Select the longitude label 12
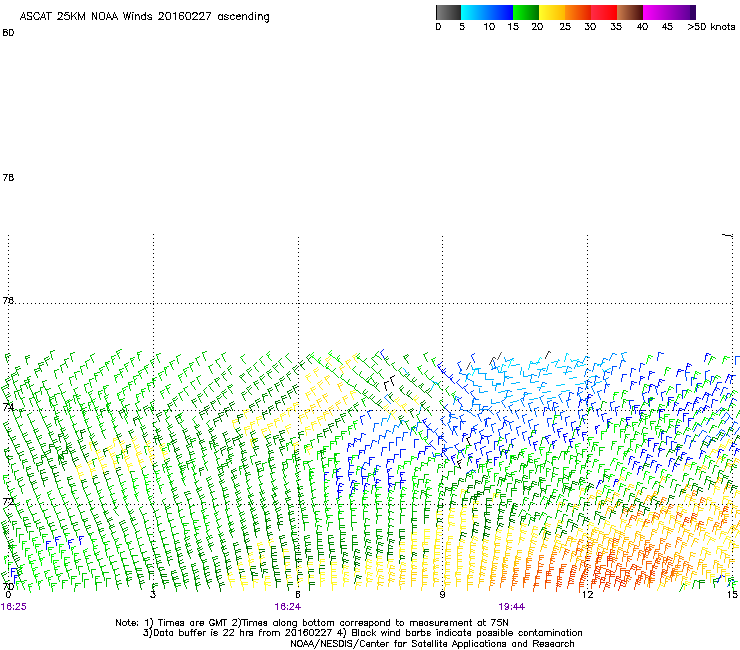740x650 pixels. (x=588, y=594)
